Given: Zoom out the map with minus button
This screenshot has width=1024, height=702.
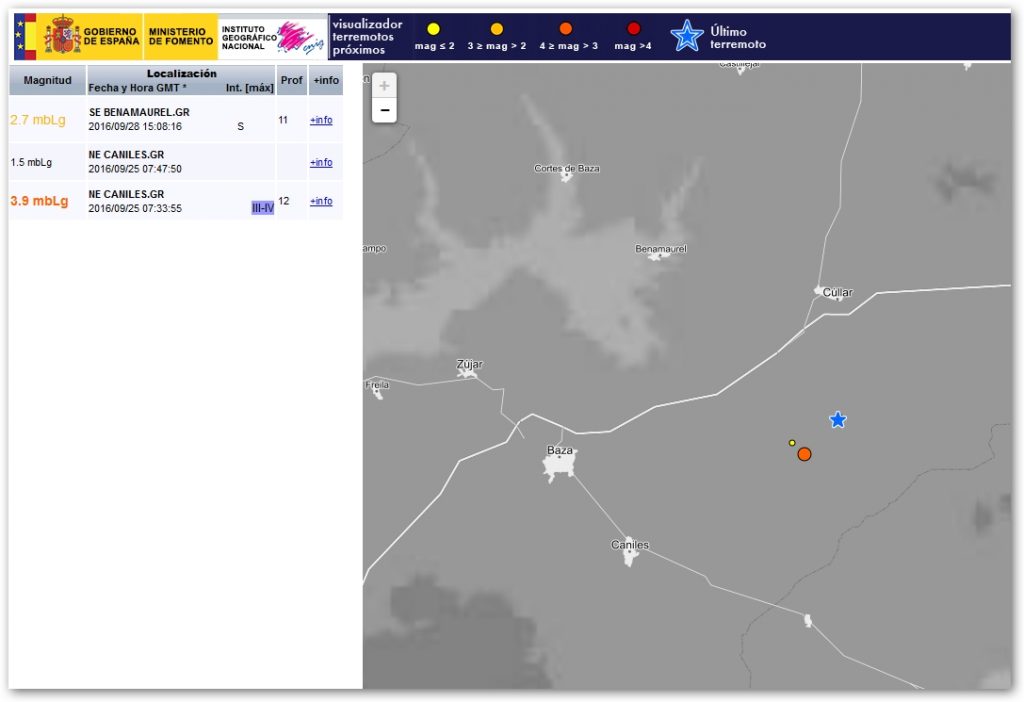Looking at the screenshot, I should click(x=384, y=110).
